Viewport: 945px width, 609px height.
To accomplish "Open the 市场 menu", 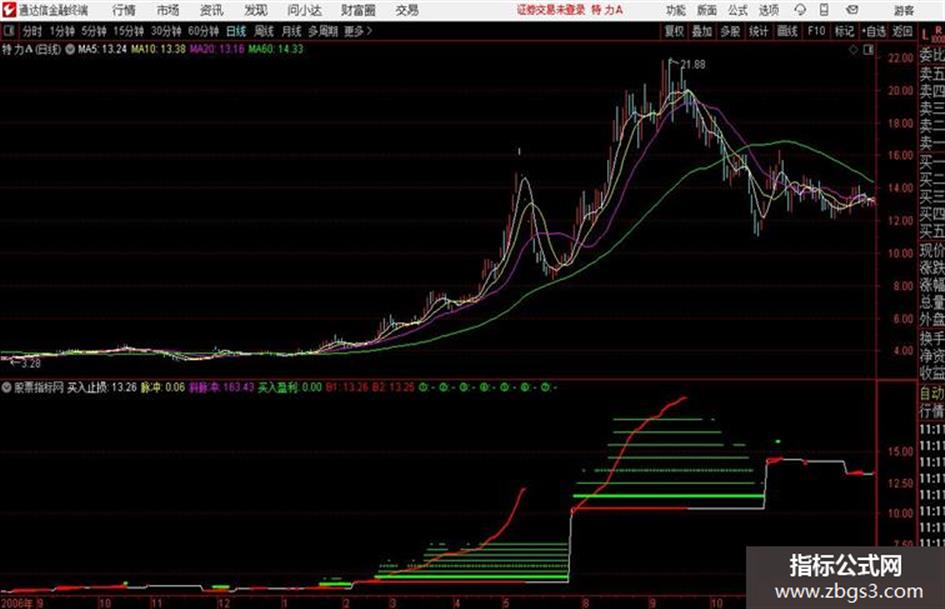I will coord(168,10).
